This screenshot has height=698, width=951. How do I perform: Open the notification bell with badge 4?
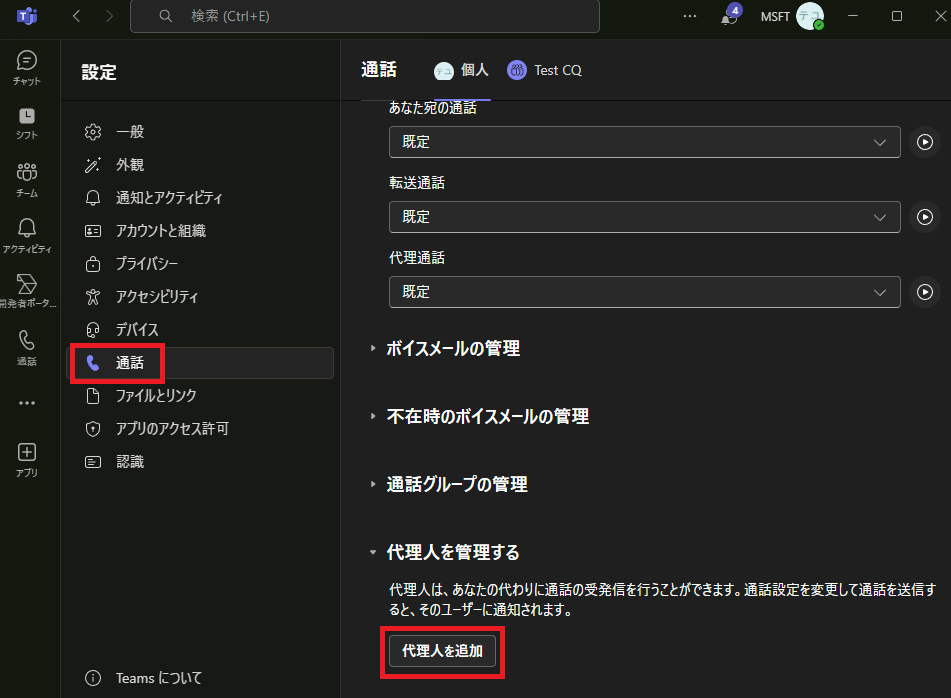(730, 16)
